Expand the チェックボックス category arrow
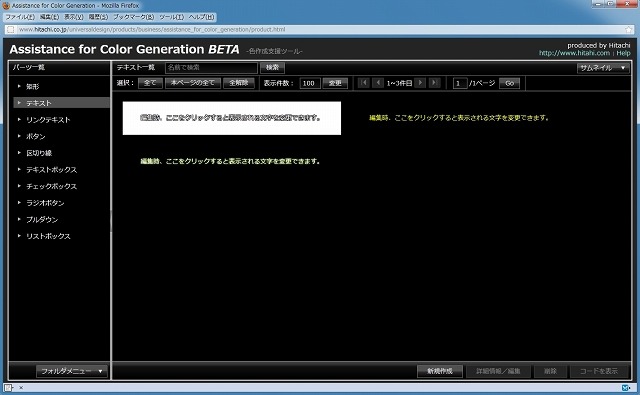Screen dimensions: 640x395 19,186
